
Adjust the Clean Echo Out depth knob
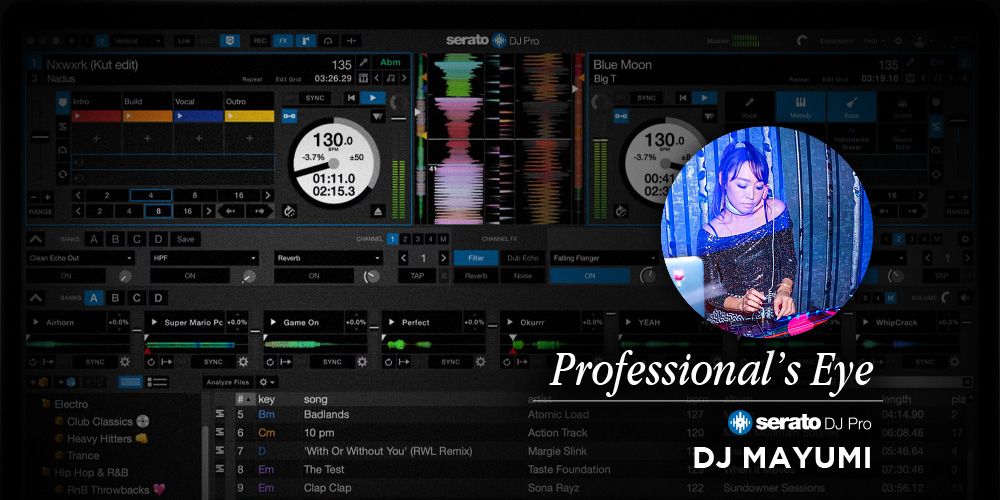click(125, 276)
